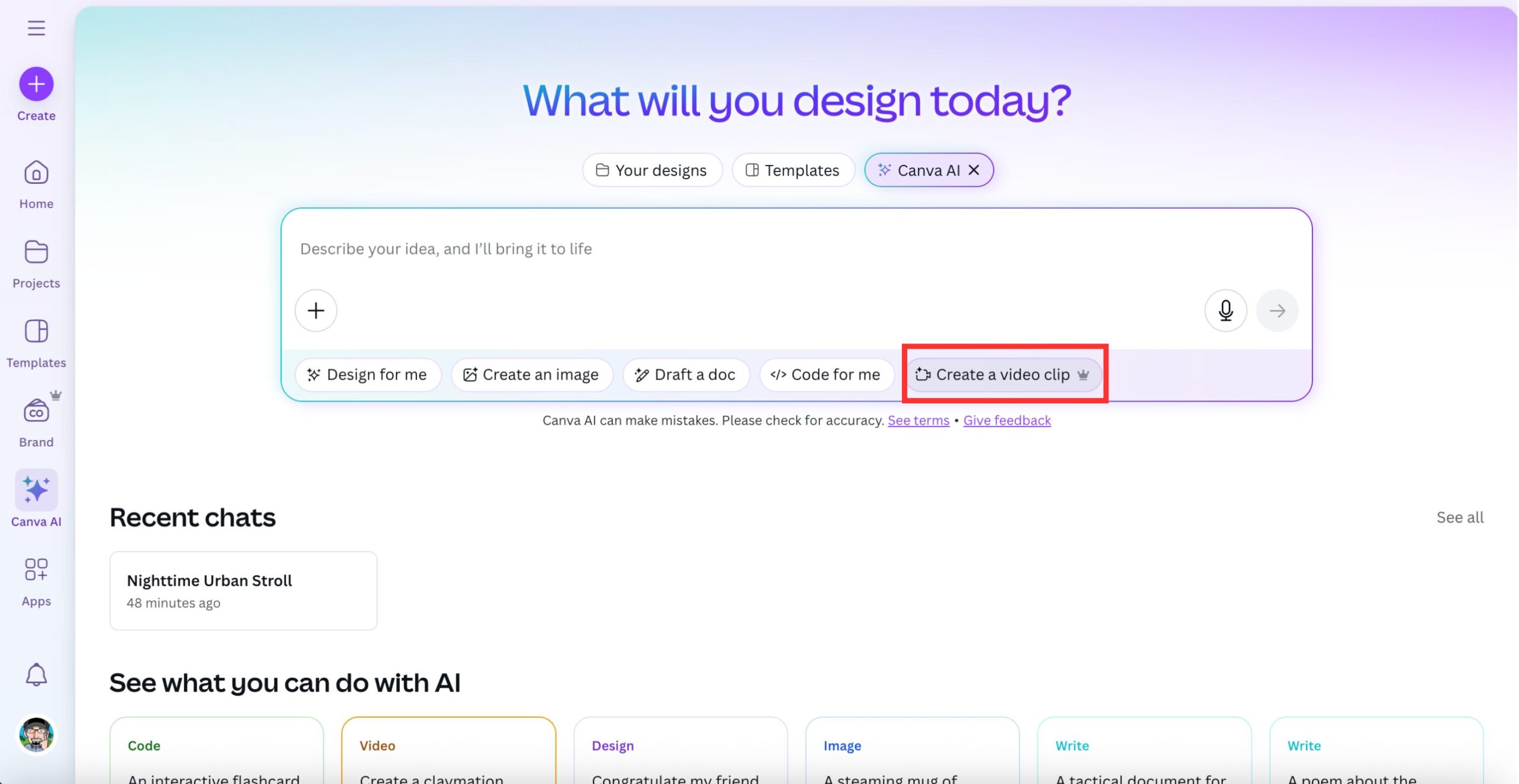
Task: Open the See terms link
Action: click(x=919, y=420)
